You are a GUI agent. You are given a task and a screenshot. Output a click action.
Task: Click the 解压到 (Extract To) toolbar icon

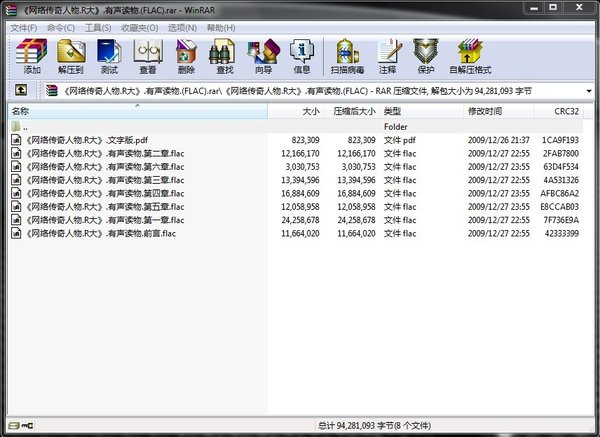71,56
